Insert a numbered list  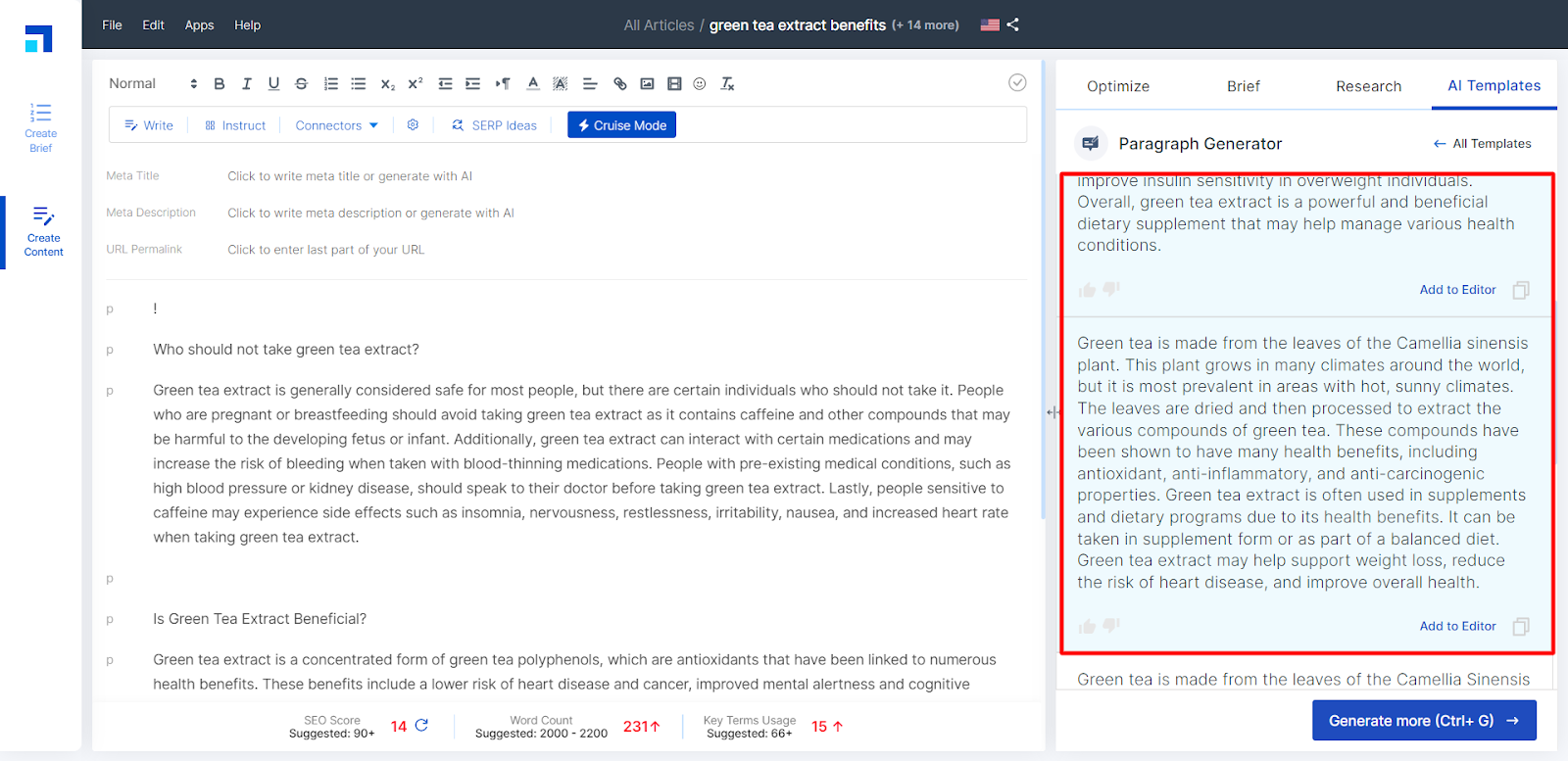[x=331, y=84]
